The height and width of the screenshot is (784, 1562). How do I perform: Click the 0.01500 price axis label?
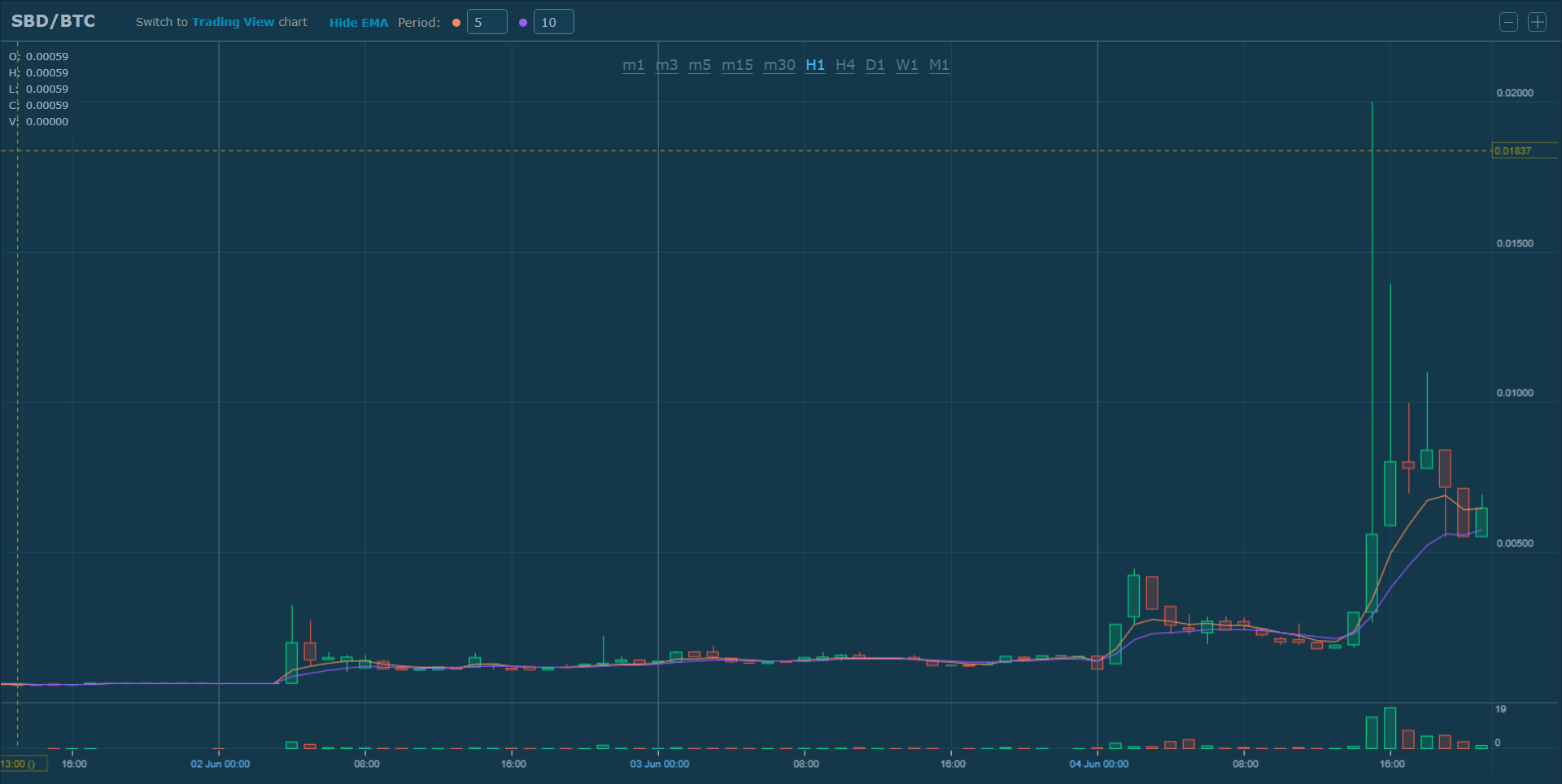click(x=1515, y=243)
